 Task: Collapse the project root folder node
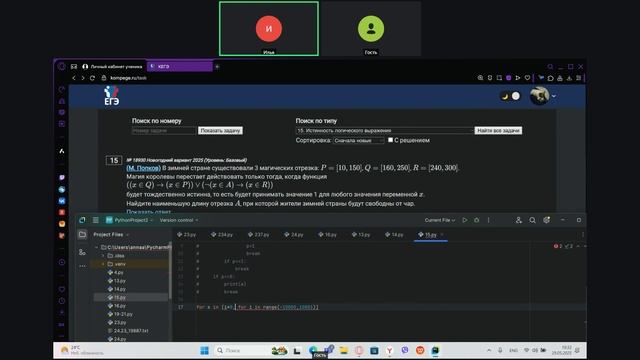tap(96, 247)
